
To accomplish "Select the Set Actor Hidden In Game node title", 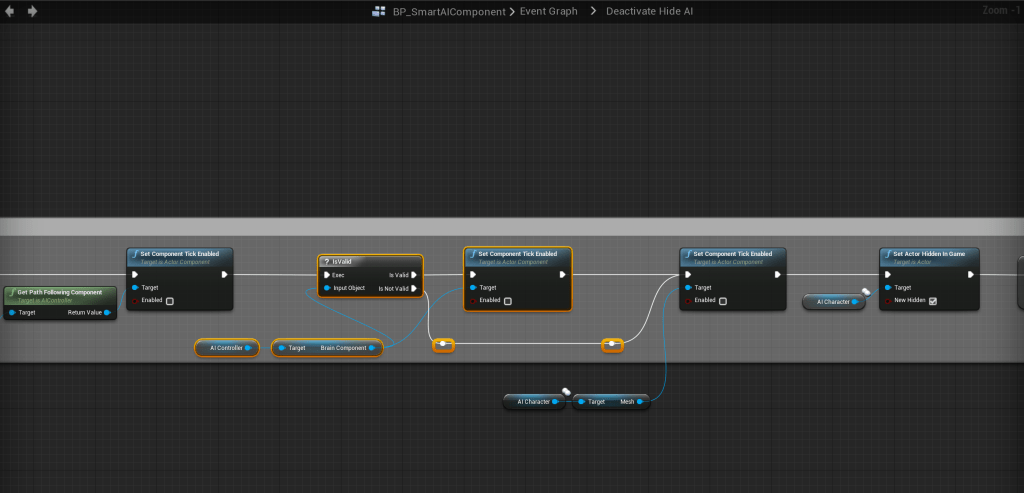I will (x=928, y=254).
